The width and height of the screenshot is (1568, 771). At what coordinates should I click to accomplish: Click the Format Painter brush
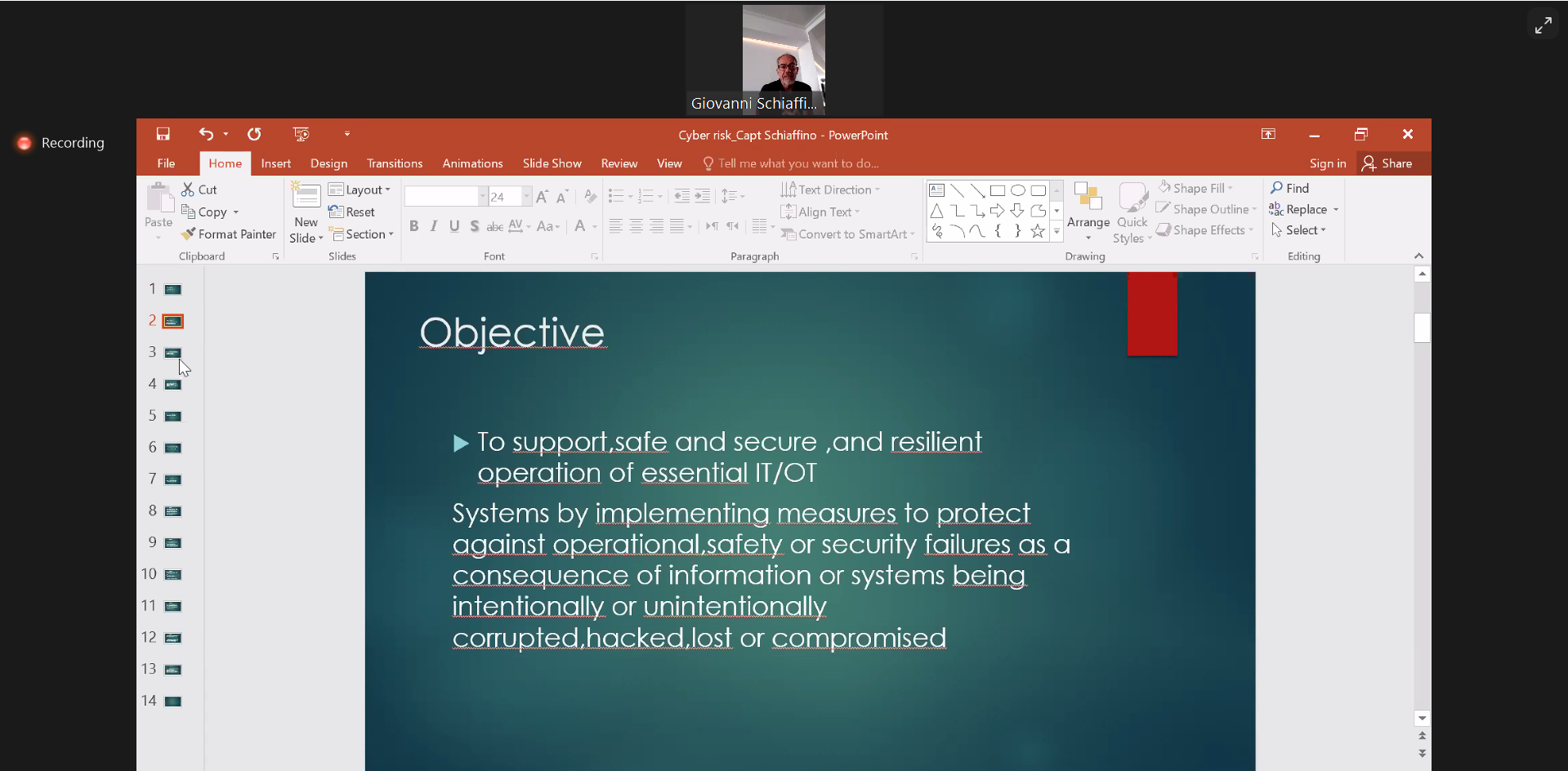point(189,234)
